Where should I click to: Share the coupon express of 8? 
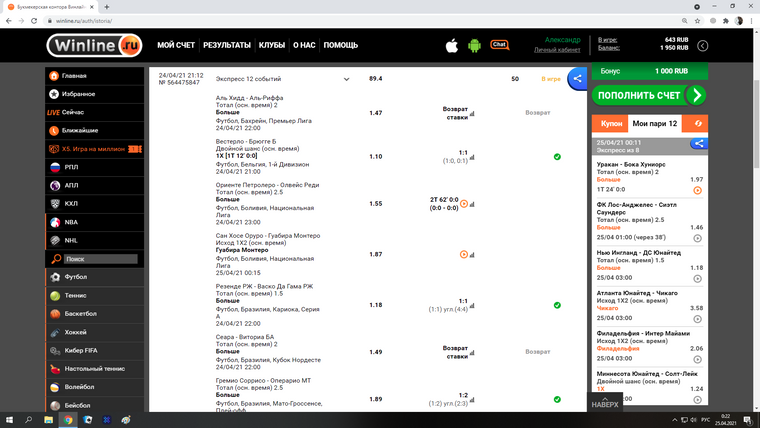click(699, 143)
